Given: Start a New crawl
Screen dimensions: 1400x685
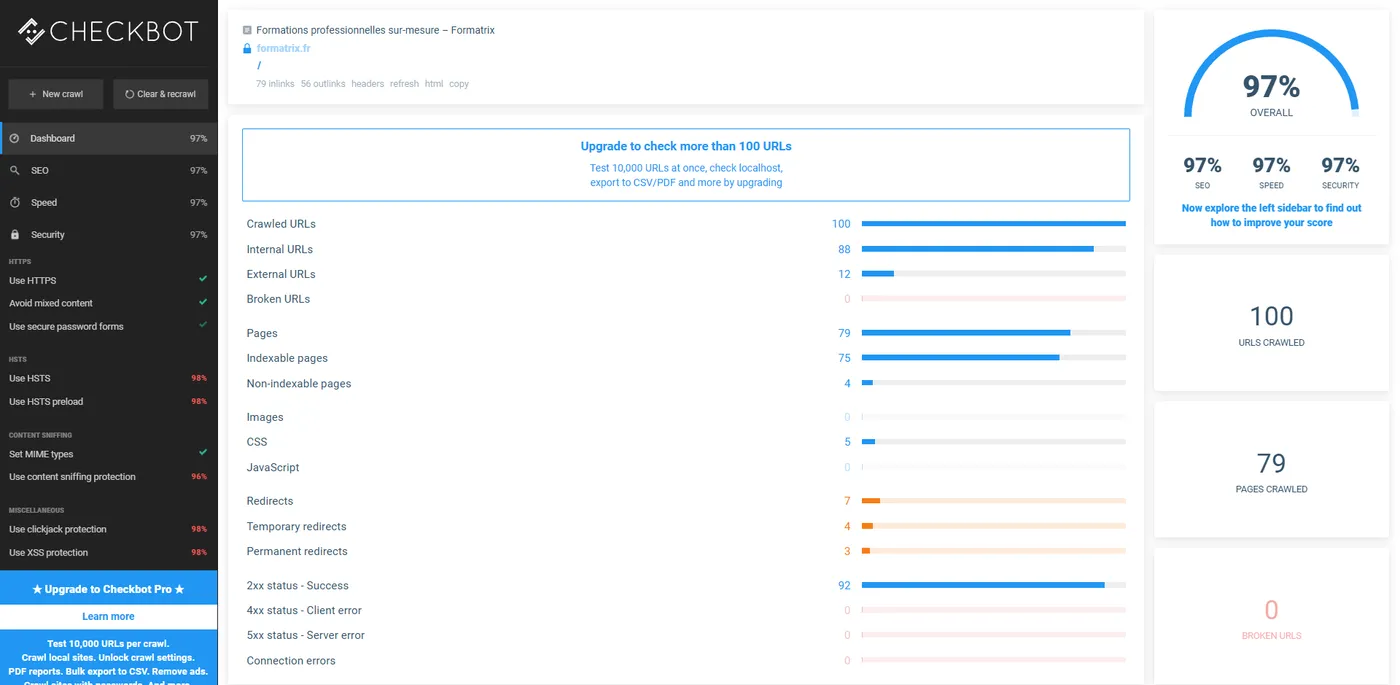Looking at the screenshot, I should (56, 94).
